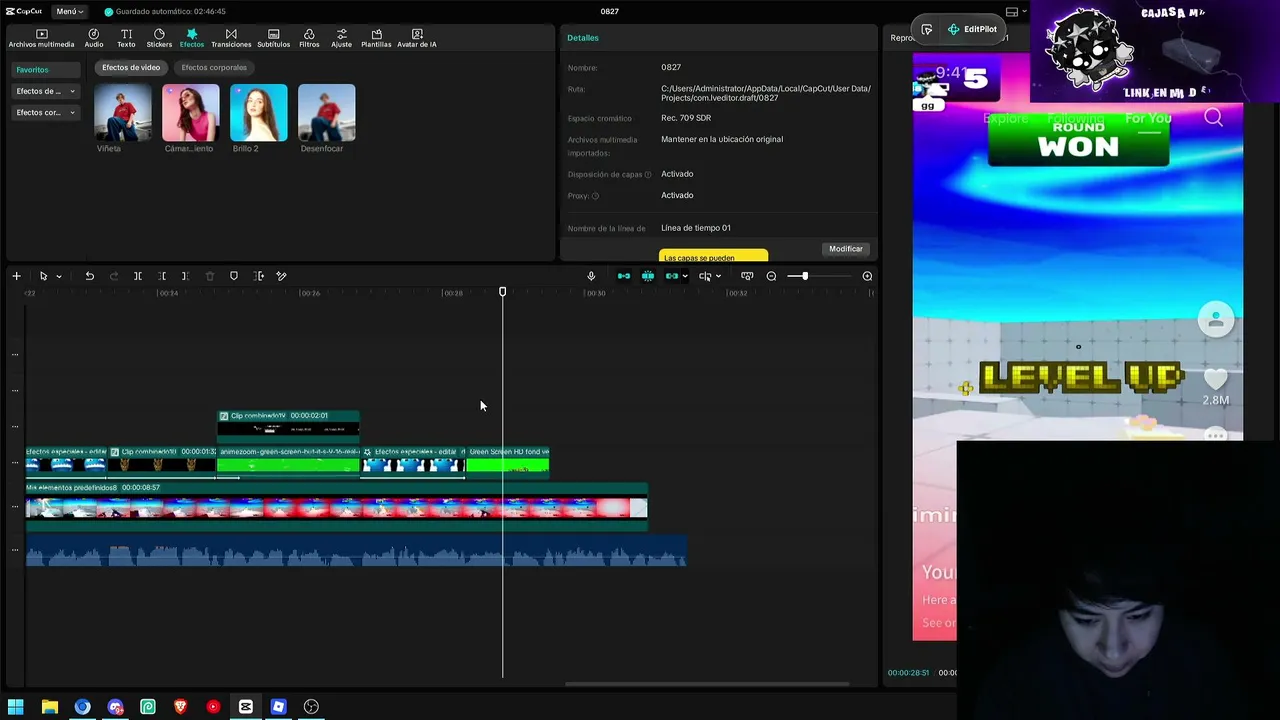Click the captions display icon in timeline toolbar
The height and width of the screenshot is (720, 1280).
coord(747,276)
